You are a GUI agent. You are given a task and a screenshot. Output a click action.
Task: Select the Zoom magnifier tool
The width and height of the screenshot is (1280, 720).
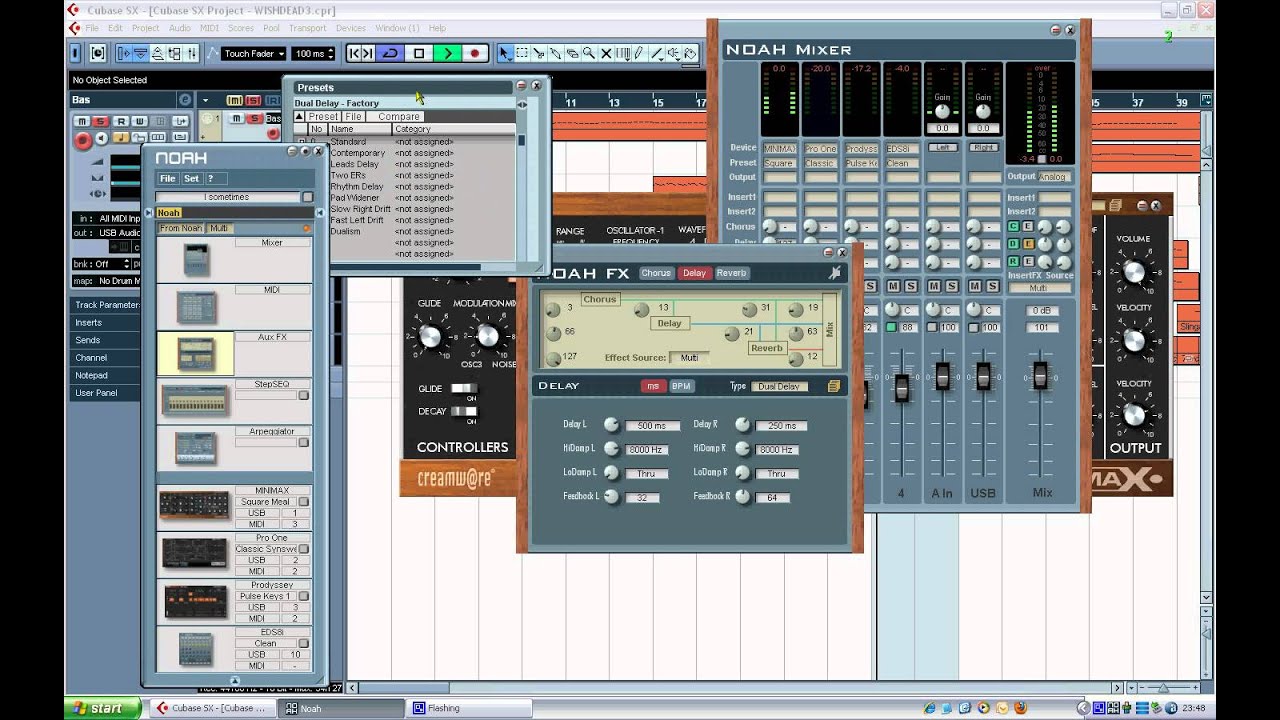point(589,53)
